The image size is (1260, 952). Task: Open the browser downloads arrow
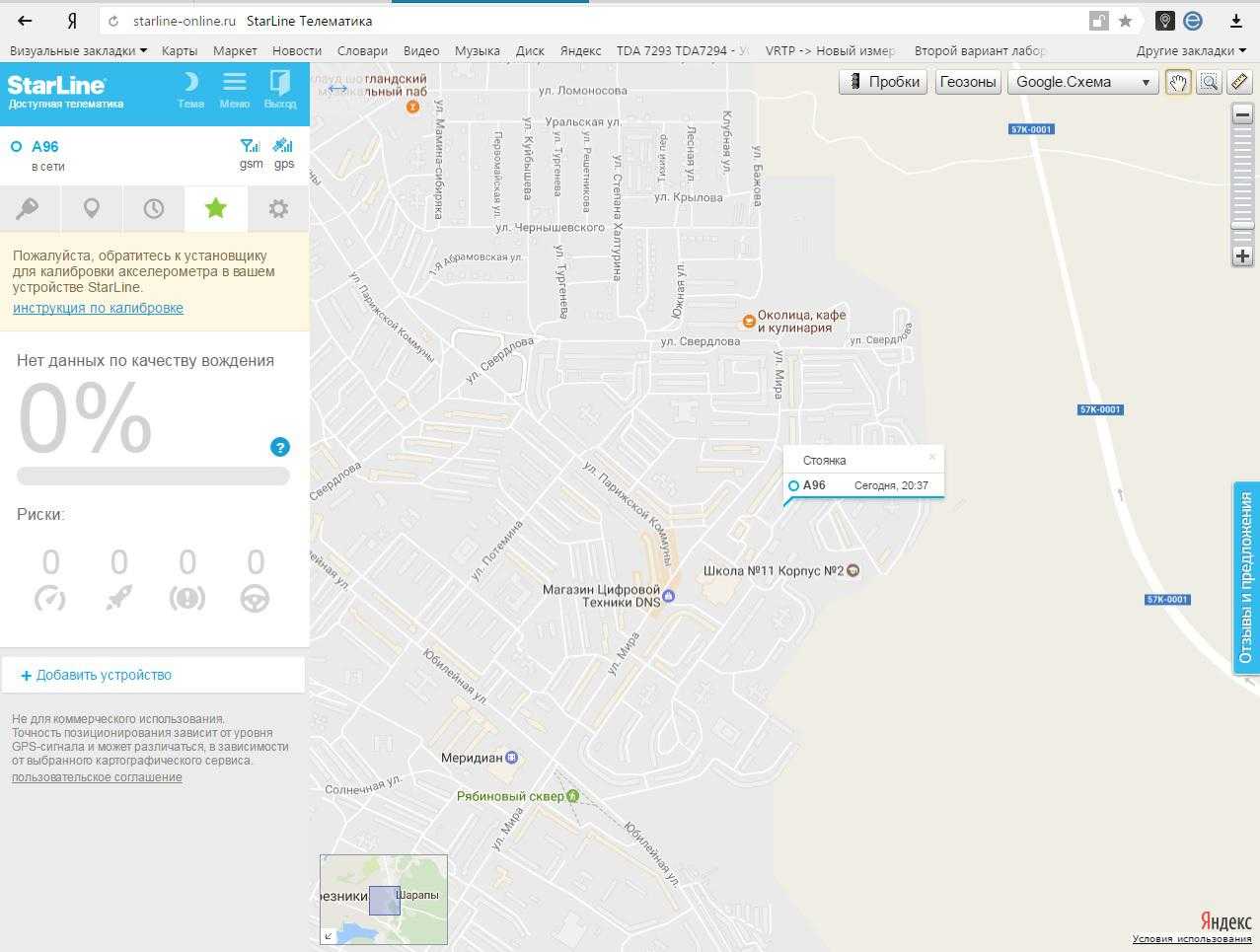click(1235, 21)
